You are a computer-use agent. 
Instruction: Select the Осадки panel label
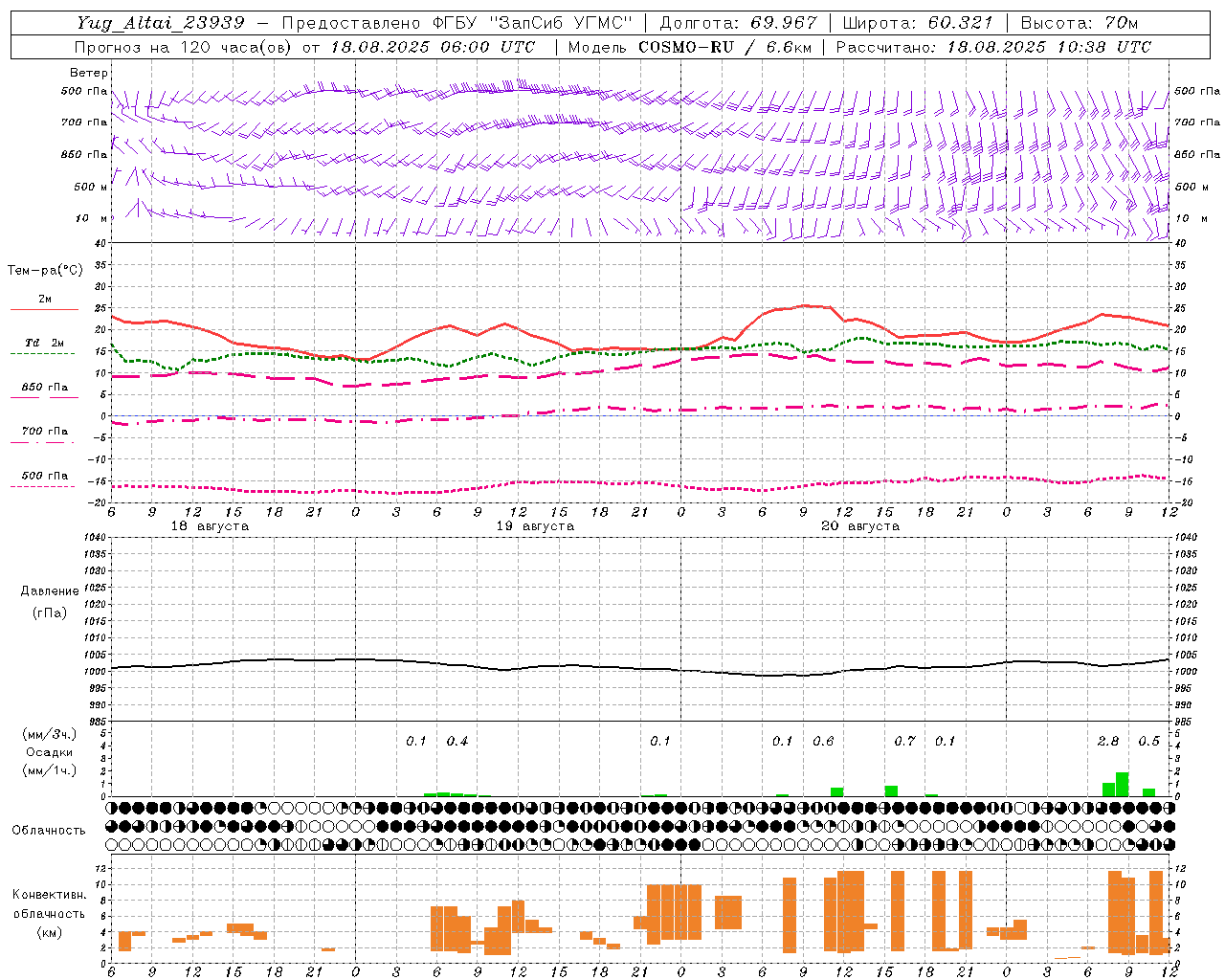point(49,752)
